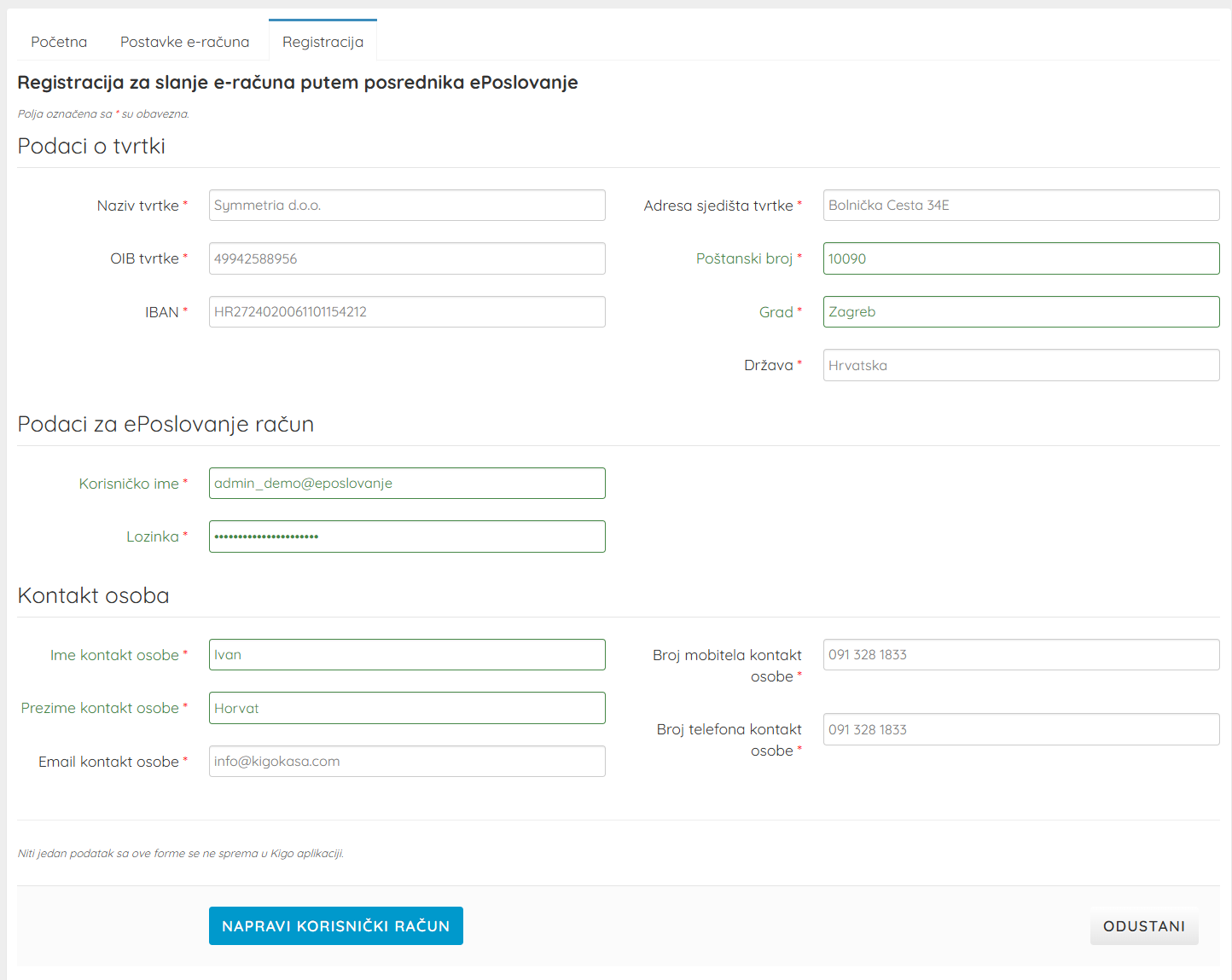Focus the Prezime kontakt osobe field
Image resolution: width=1232 pixels, height=980 pixels.
(x=407, y=708)
